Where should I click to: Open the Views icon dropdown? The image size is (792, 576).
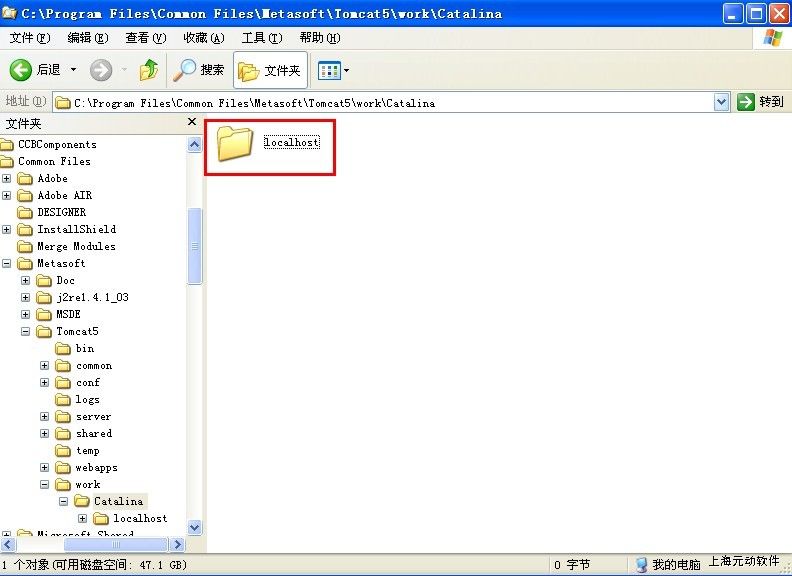coord(333,70)
